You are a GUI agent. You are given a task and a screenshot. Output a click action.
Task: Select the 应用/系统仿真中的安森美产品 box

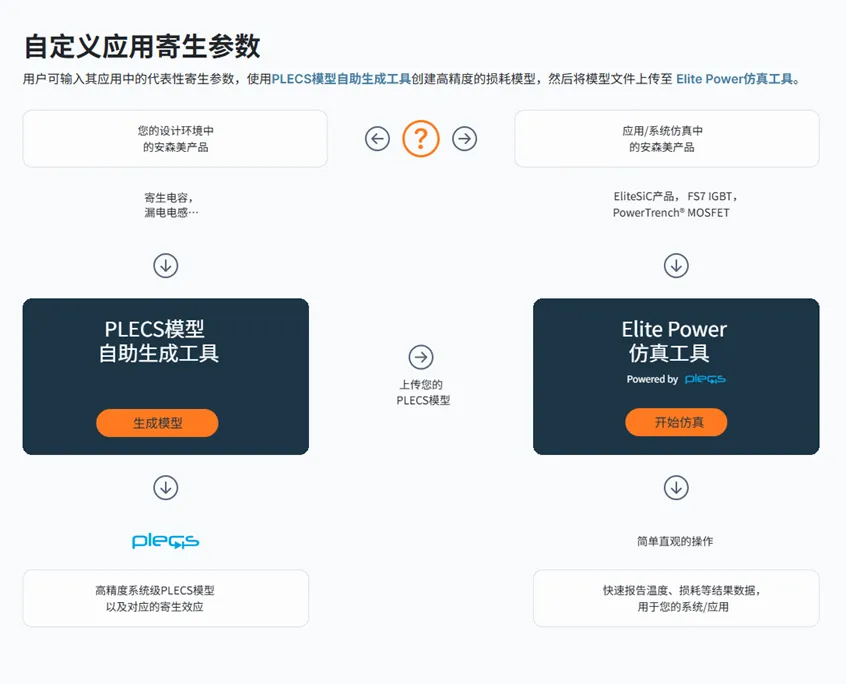[x=667, y=139]
